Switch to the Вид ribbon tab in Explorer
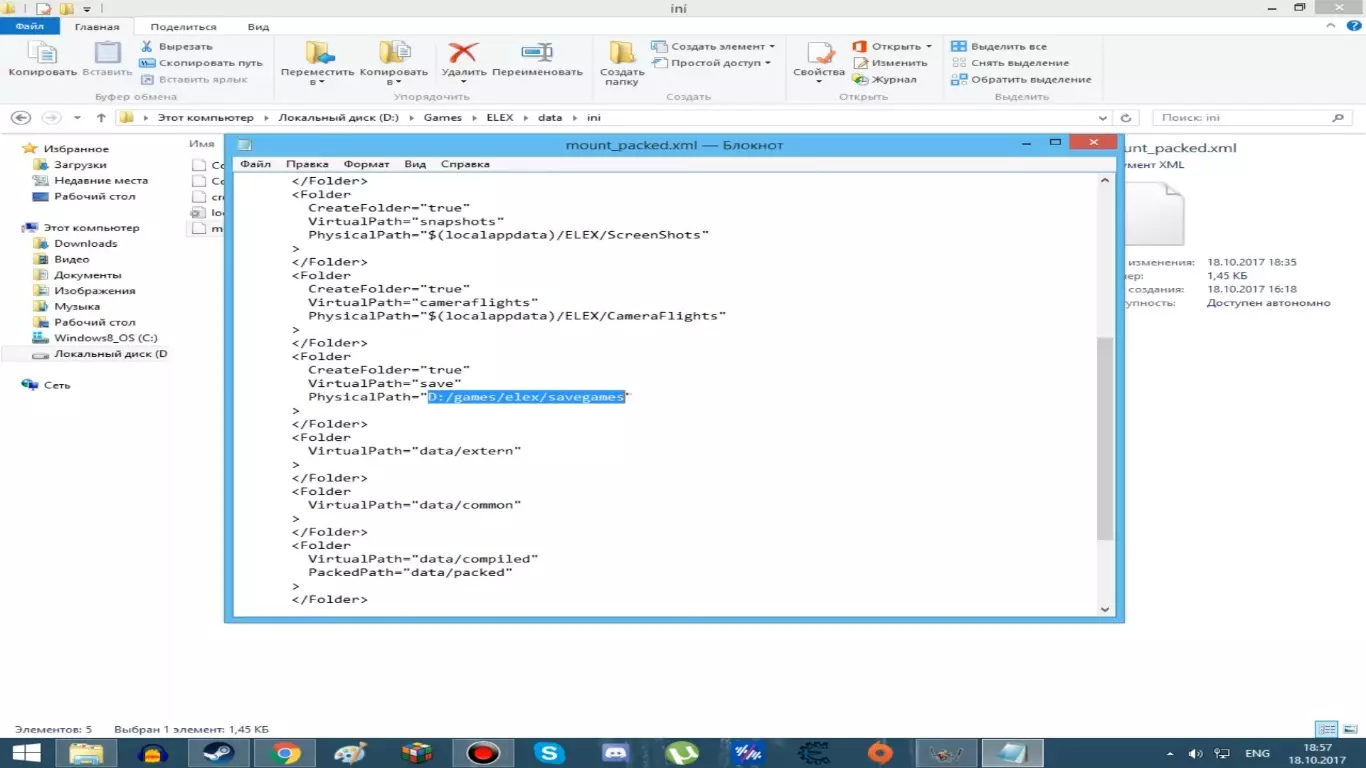 coord(258,27)
